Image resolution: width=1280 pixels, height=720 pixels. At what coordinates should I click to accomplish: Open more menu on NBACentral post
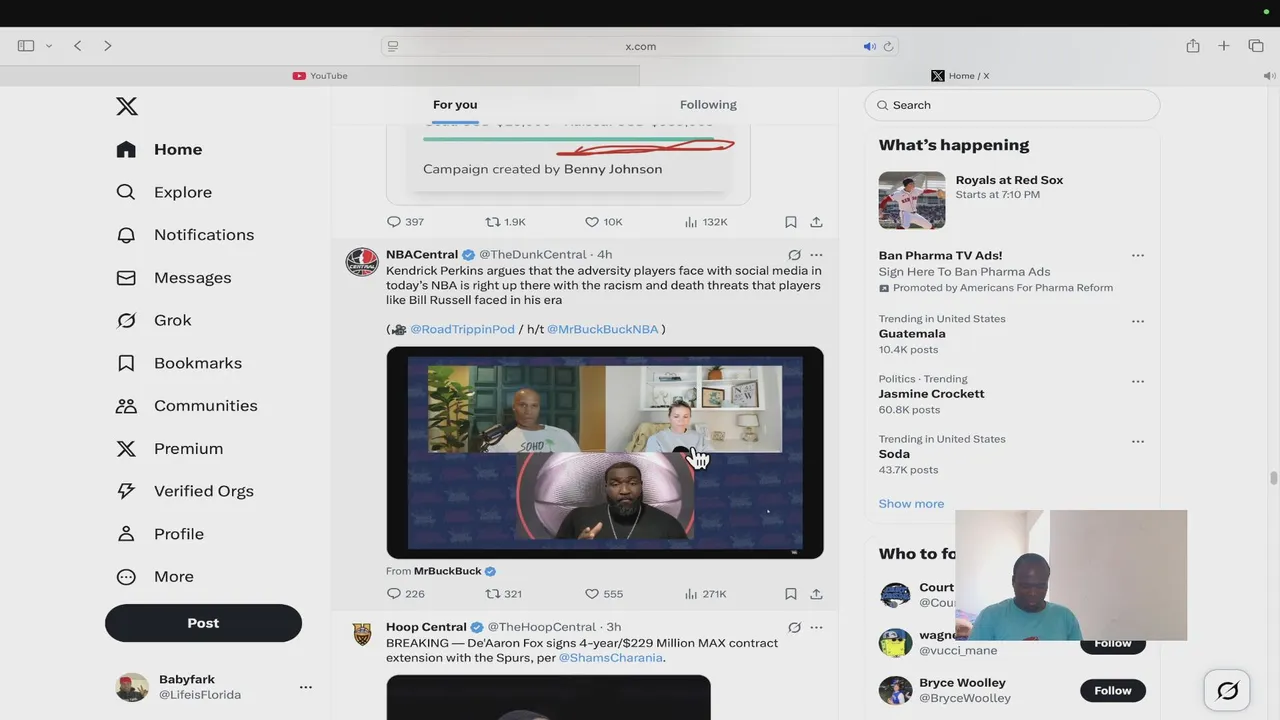point(816,255)
